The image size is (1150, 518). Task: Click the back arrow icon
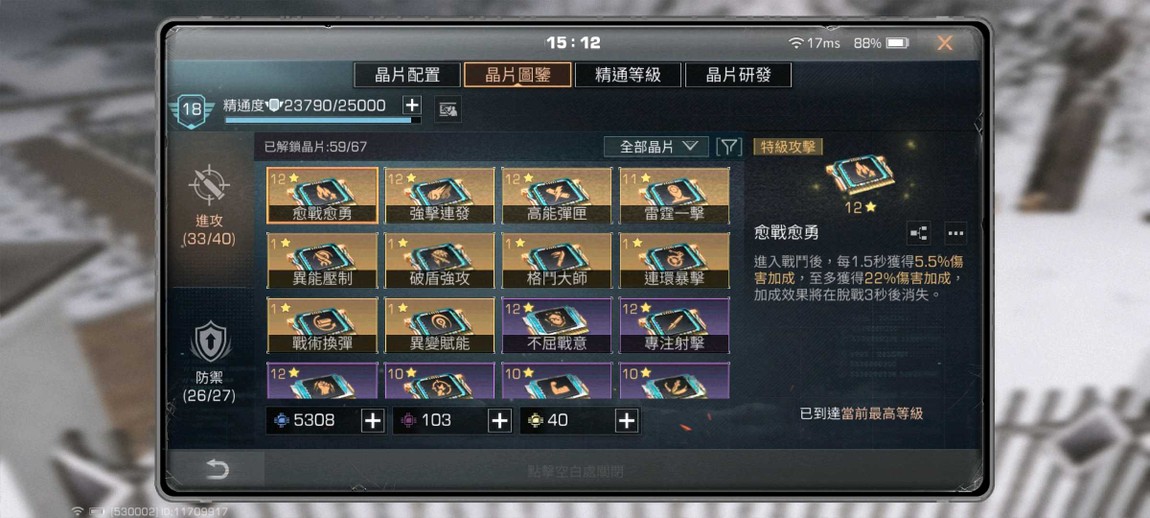[216, 469]
